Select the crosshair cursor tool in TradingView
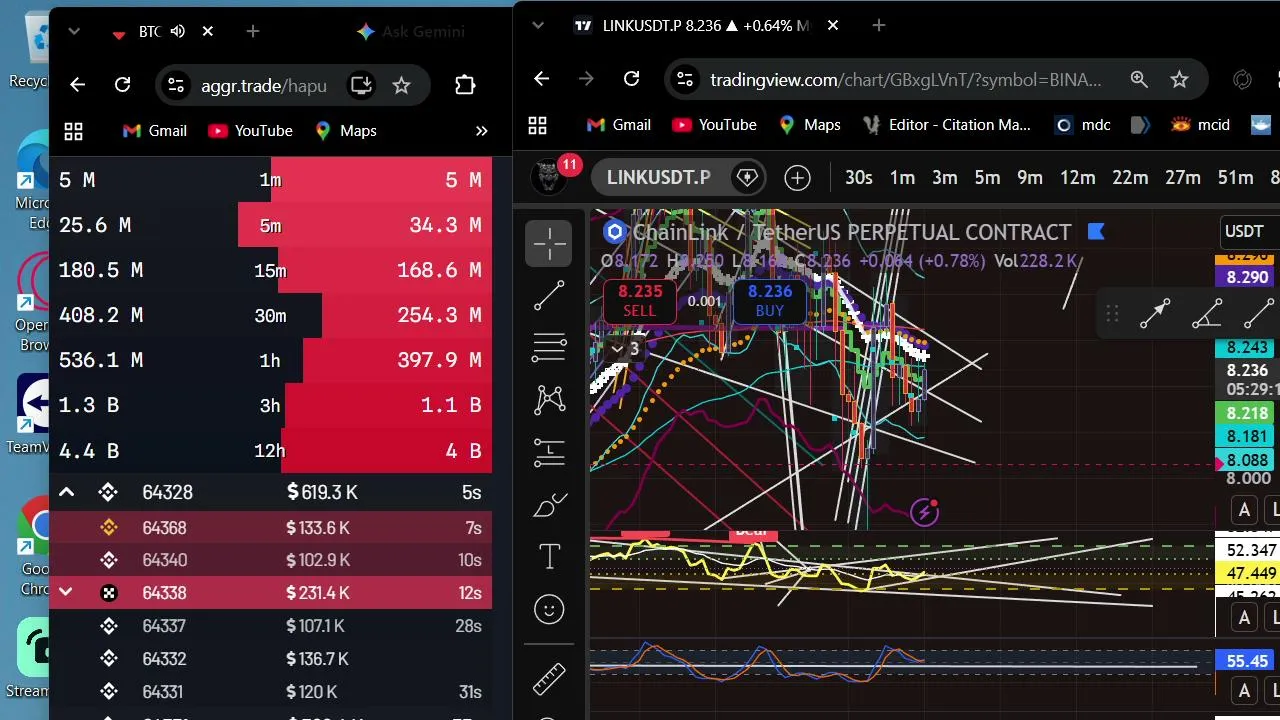 tap(549, 244)
